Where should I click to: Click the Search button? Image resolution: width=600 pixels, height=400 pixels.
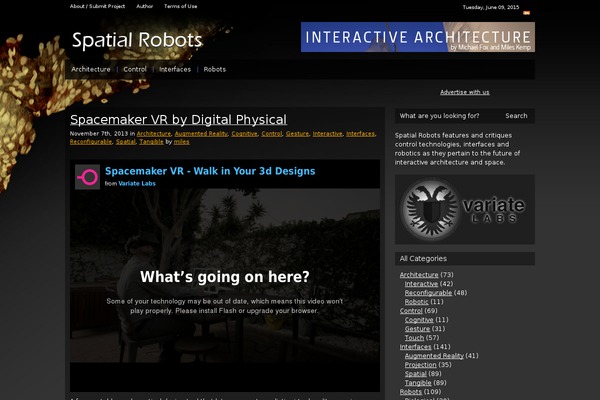pyautogui.click(x=516, y=116)
